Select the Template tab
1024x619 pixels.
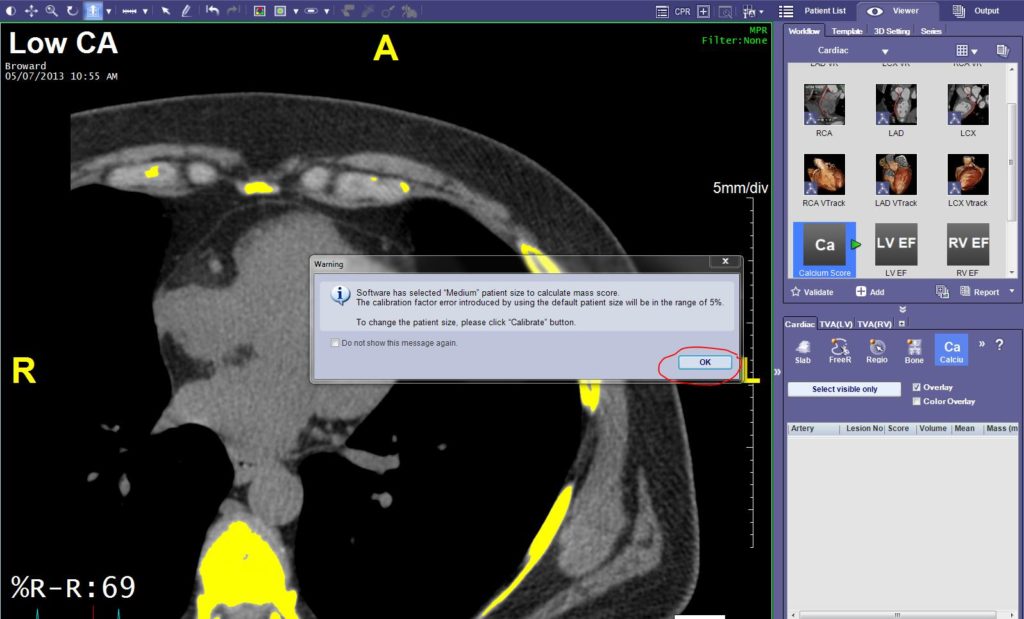846,31
